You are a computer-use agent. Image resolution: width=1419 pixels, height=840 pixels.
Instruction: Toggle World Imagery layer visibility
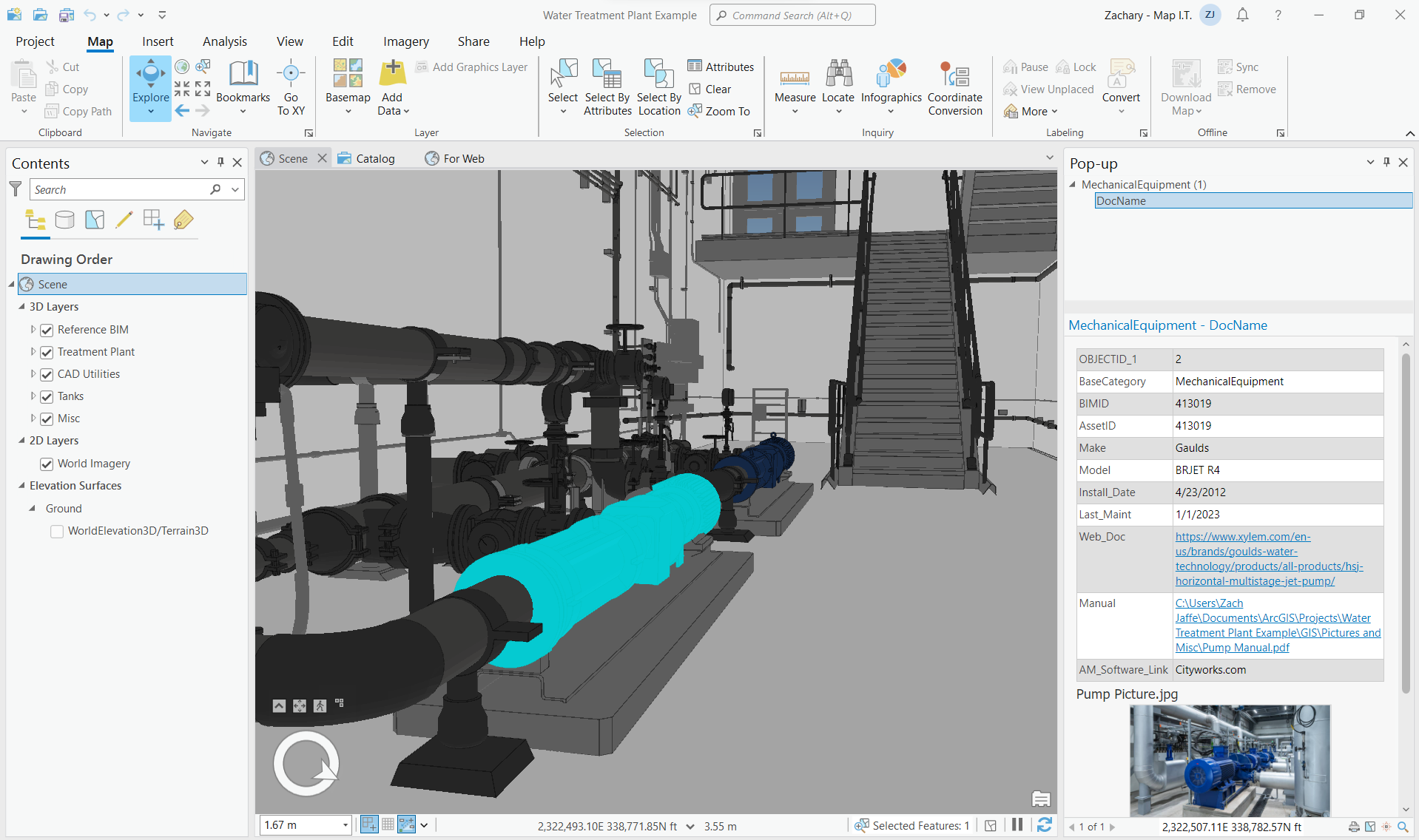tap(47, 464)
